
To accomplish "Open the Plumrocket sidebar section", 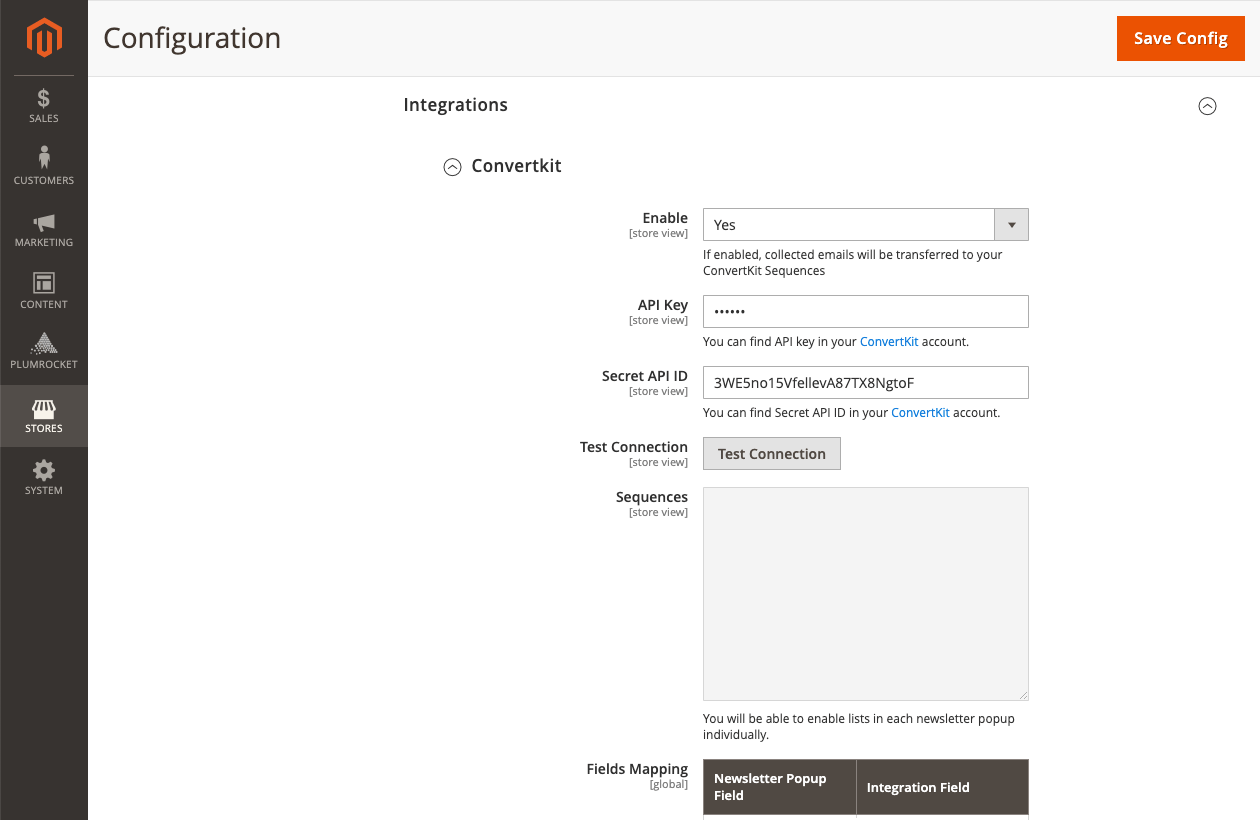I will pyautogui.click(x=43, y=352).
